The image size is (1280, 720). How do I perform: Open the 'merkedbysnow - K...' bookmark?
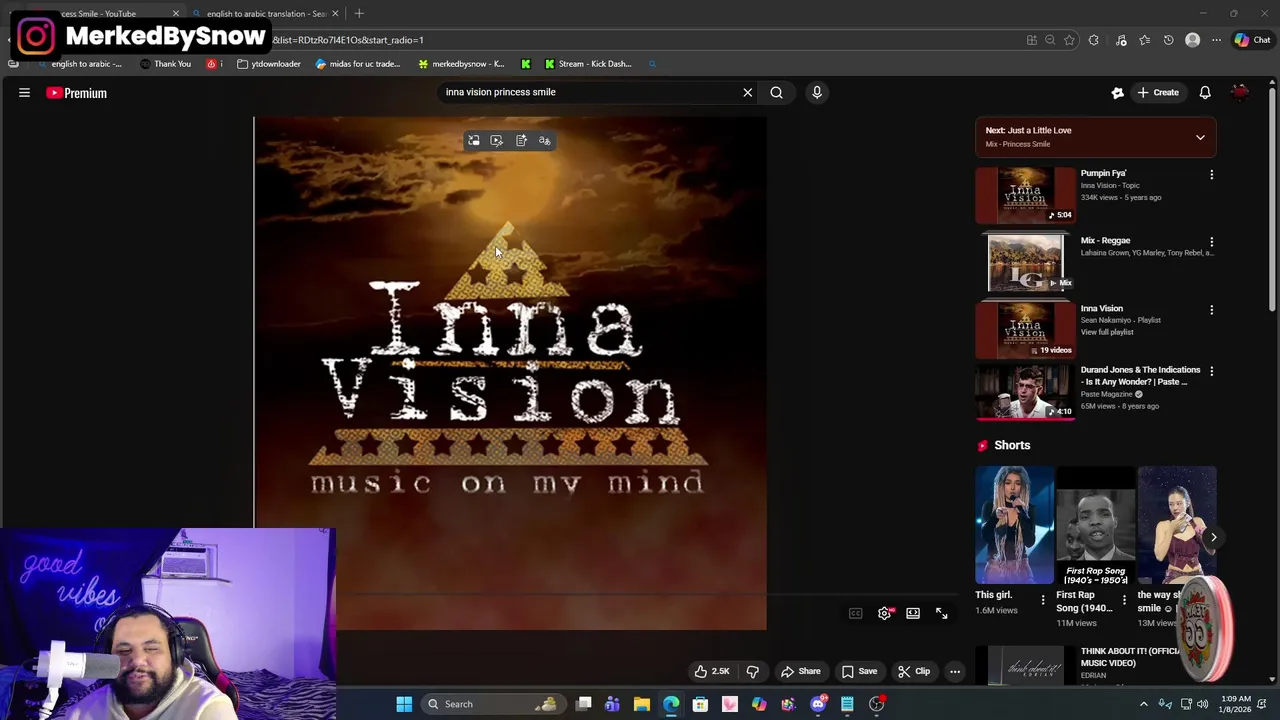point(461,64)
